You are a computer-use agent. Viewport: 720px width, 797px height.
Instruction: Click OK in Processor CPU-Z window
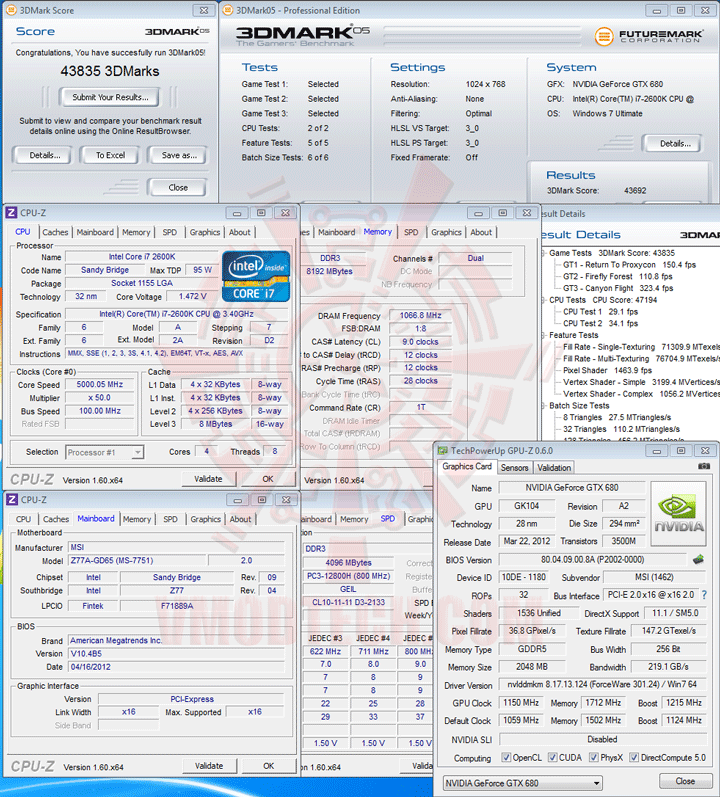[x=268, y=479]
